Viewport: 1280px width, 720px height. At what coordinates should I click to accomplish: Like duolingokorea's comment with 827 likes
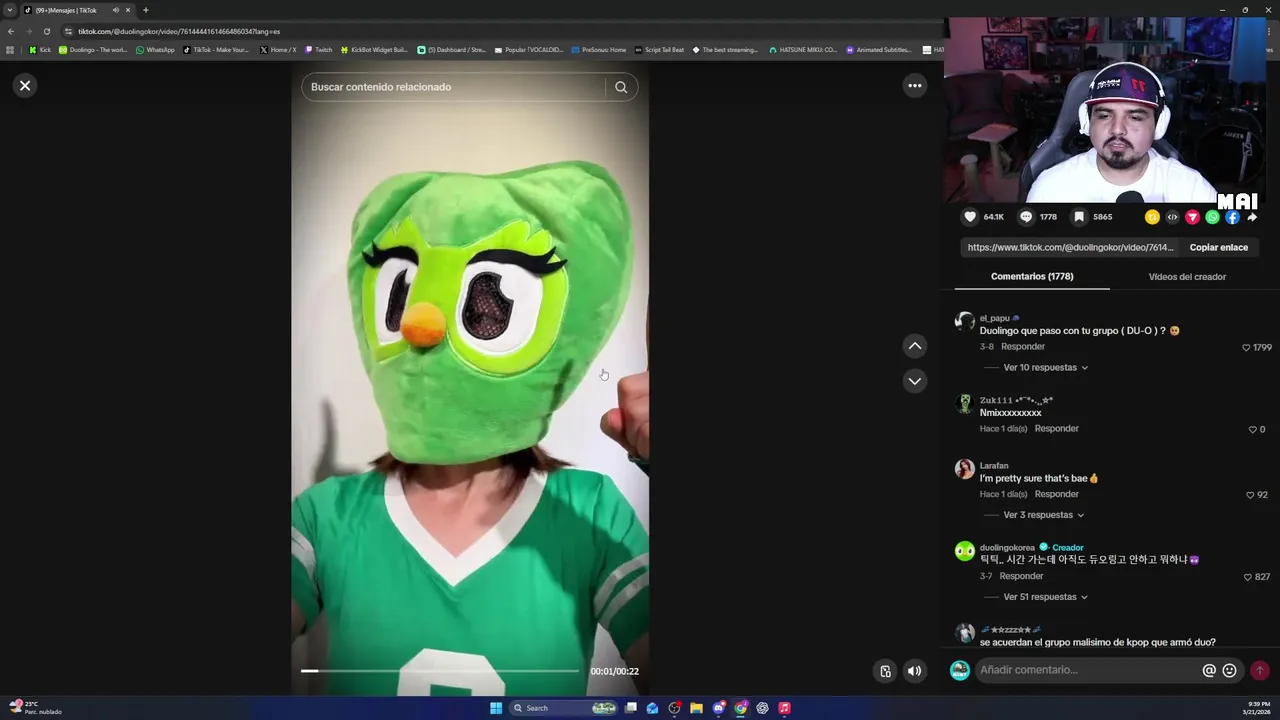(1247, 577)
